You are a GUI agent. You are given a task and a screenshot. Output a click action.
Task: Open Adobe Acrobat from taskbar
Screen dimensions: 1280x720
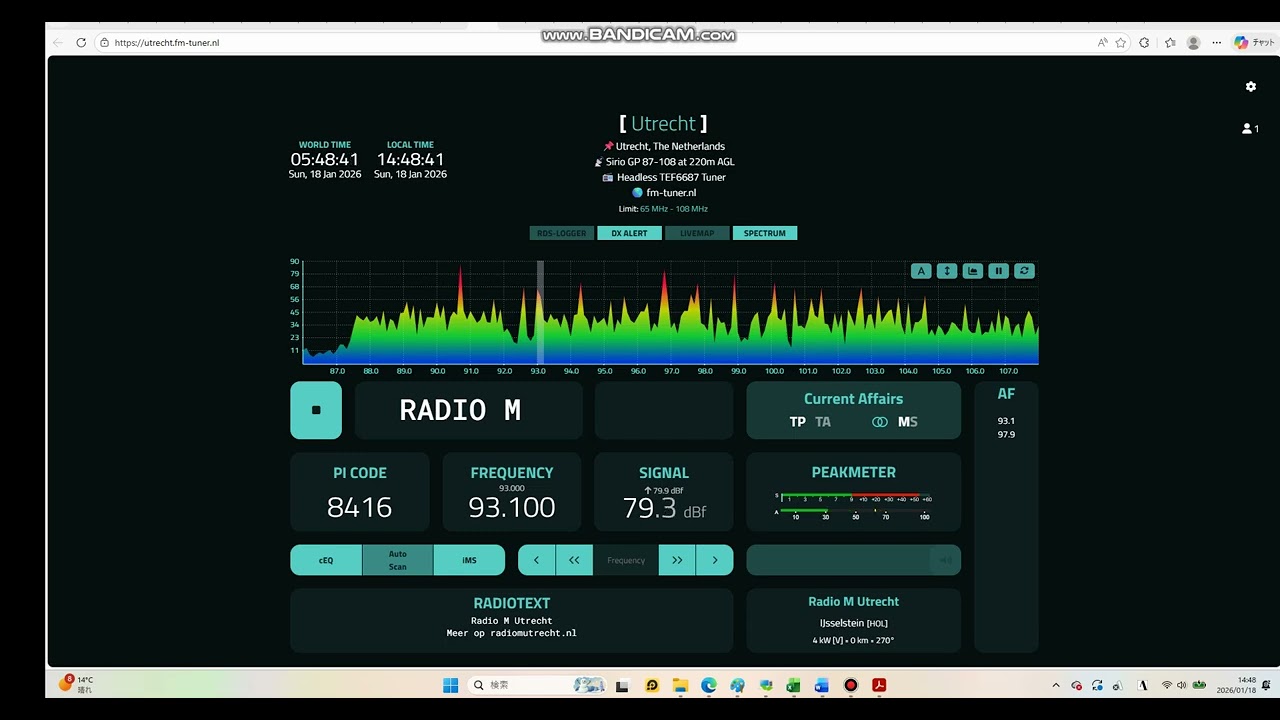click(x=879, y=685)
